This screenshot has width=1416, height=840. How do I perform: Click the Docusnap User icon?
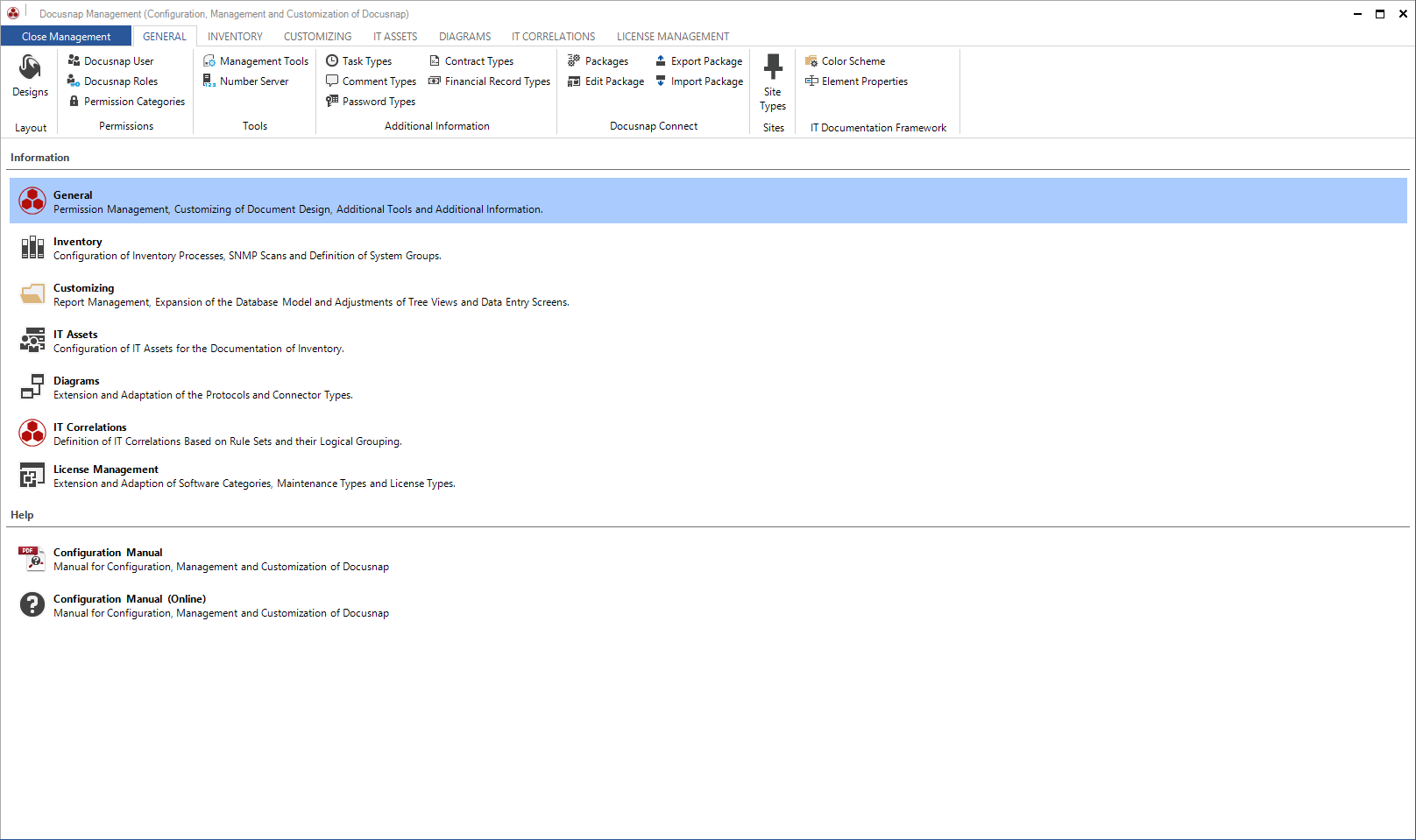[x=74, y=60]
